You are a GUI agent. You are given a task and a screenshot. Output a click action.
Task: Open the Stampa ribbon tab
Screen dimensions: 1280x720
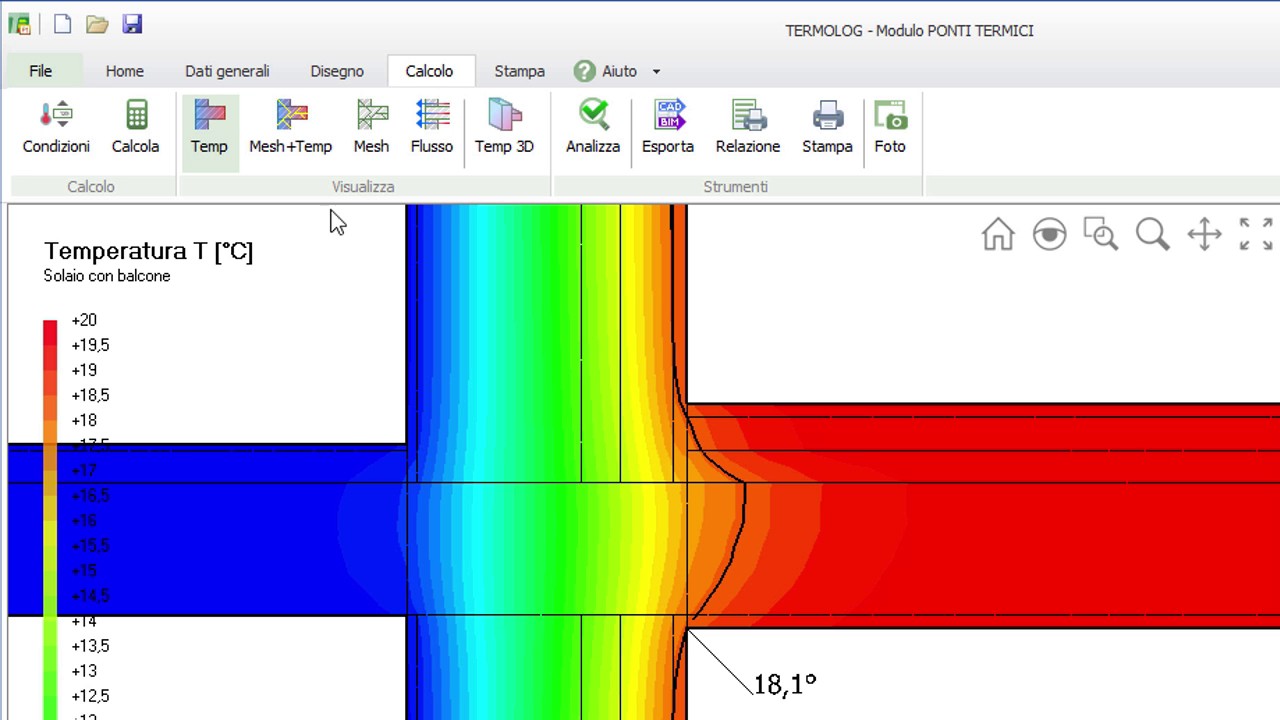[x=520, y=71]
